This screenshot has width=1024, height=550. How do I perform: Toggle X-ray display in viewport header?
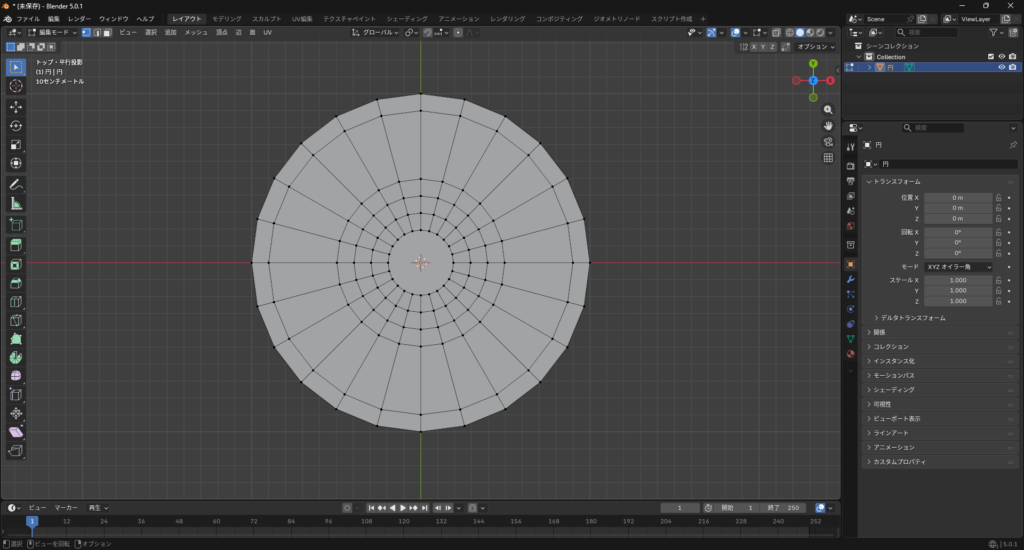point(778,33)
